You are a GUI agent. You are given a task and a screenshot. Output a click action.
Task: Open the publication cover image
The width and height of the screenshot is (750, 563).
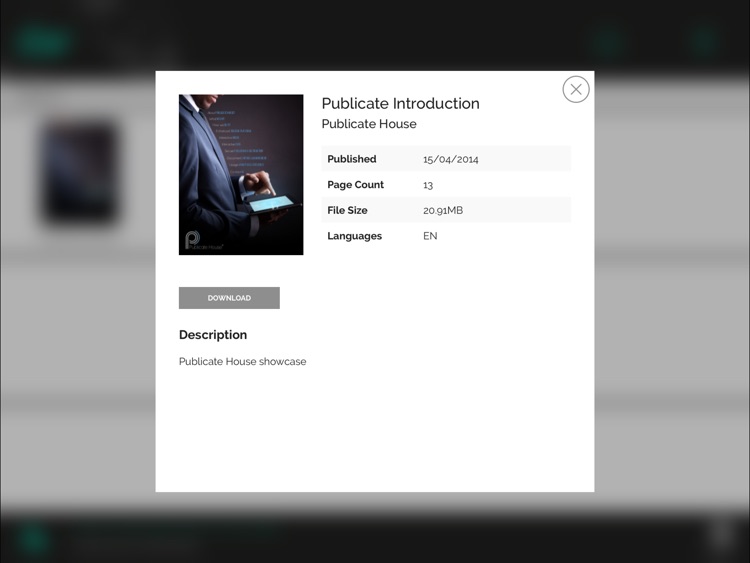[241, 175]
